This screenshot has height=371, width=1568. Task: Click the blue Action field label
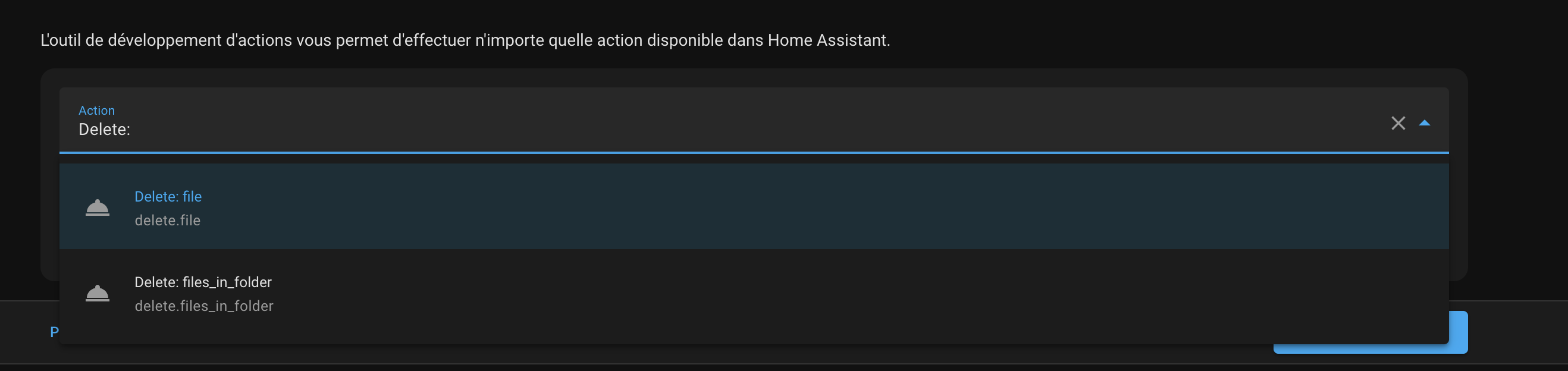[96, 110]
